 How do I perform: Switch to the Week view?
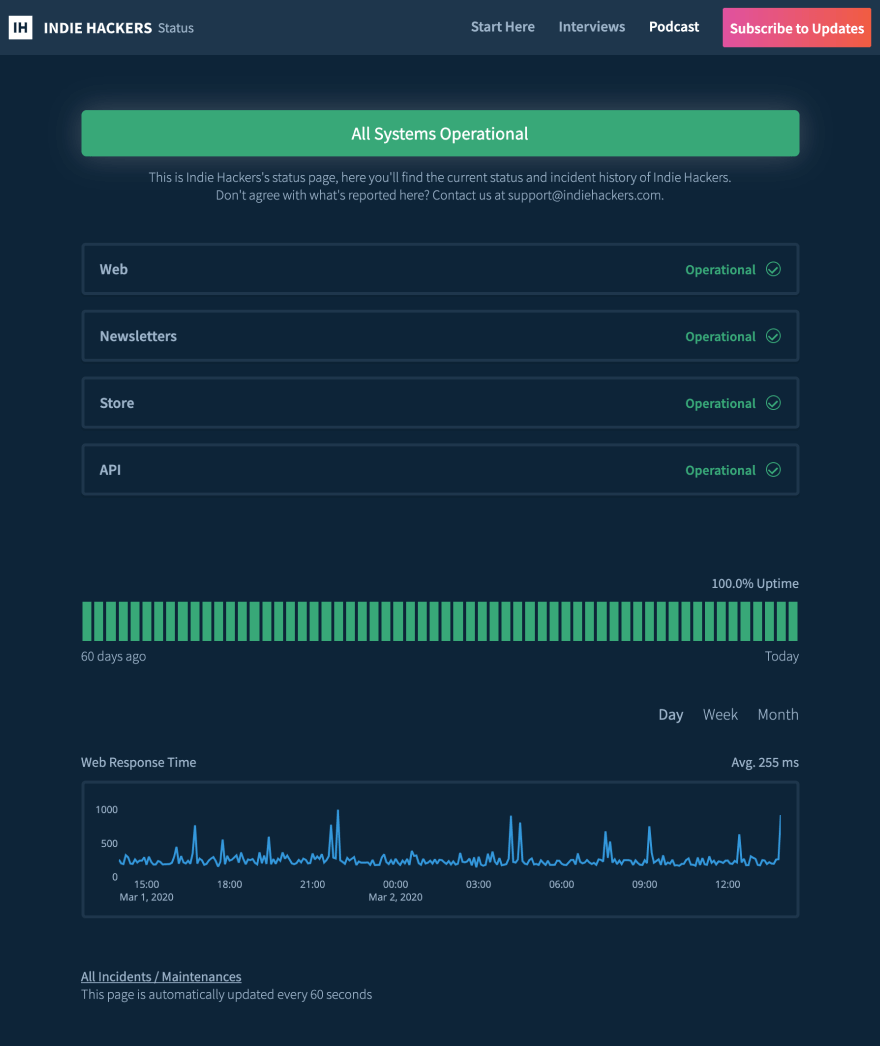coord(720,714)
